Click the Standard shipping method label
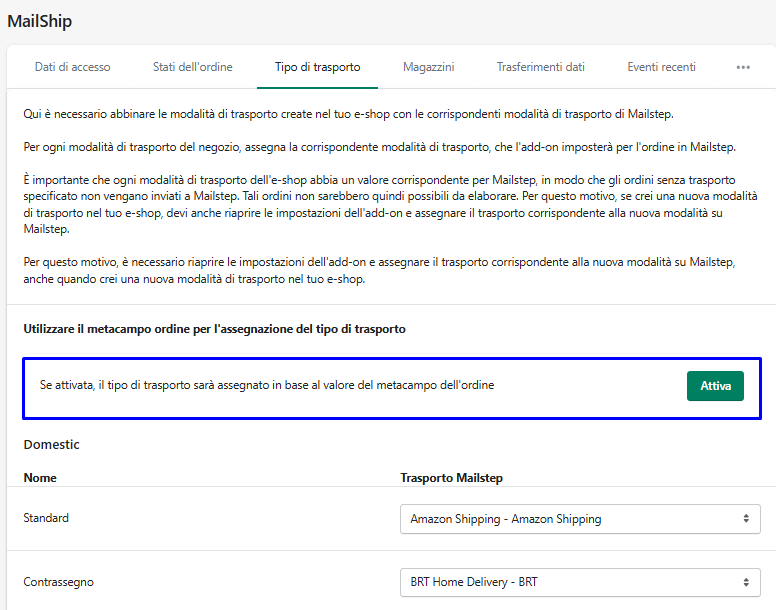 click(46, 518)
